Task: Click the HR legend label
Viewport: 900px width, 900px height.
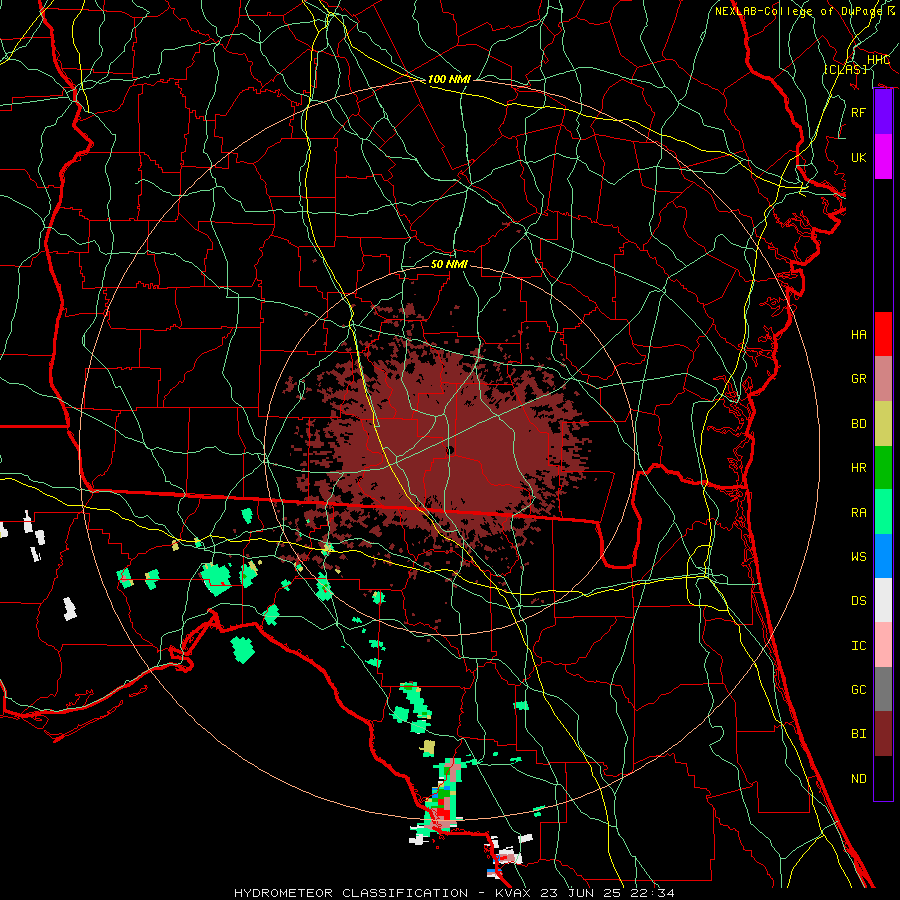Action: 859,468
